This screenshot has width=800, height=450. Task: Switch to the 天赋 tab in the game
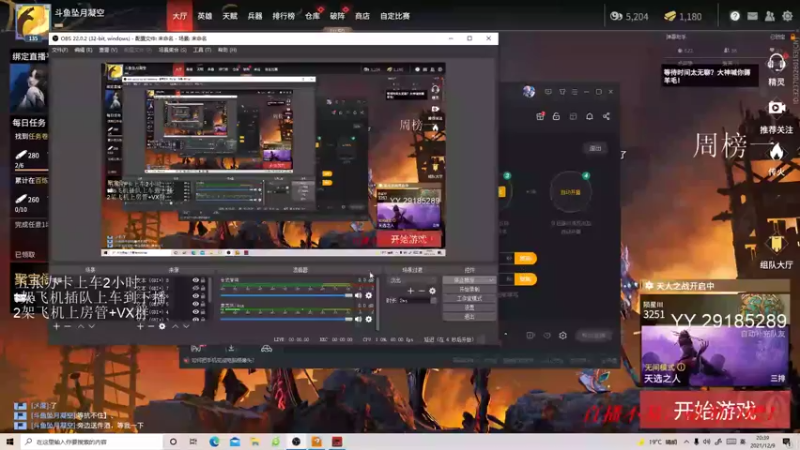(x=230, y=16)
